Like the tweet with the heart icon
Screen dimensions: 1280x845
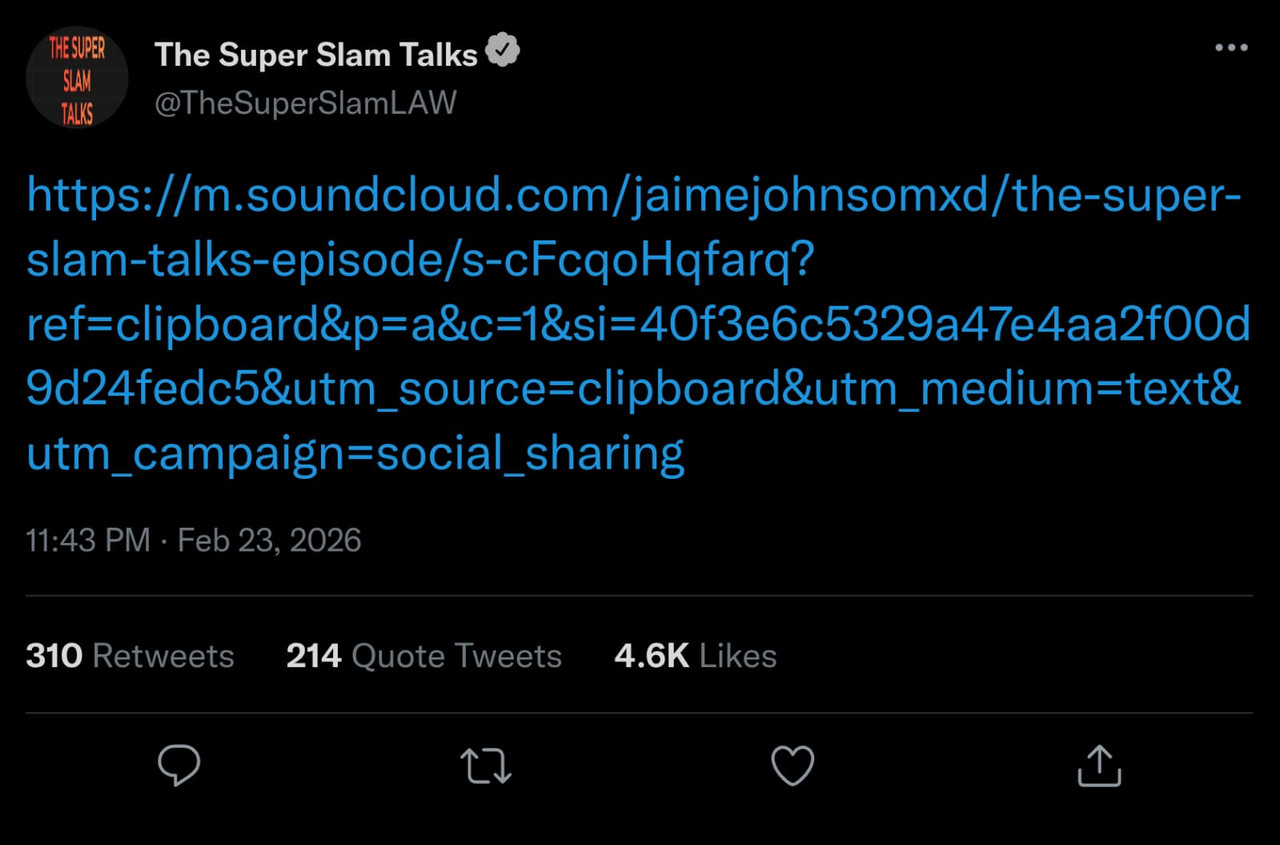(x=793, y=766)
